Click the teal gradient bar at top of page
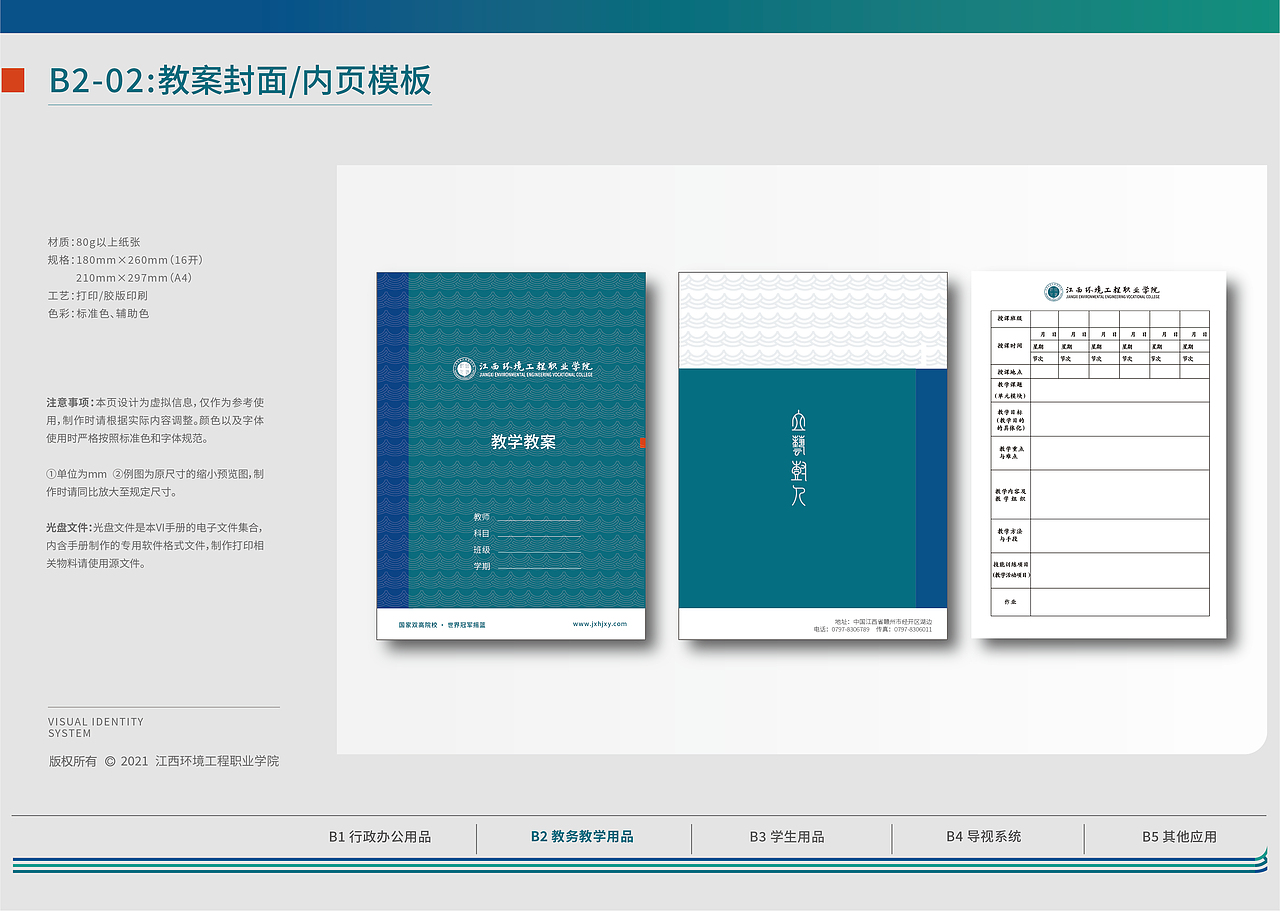 click(640, 17)
